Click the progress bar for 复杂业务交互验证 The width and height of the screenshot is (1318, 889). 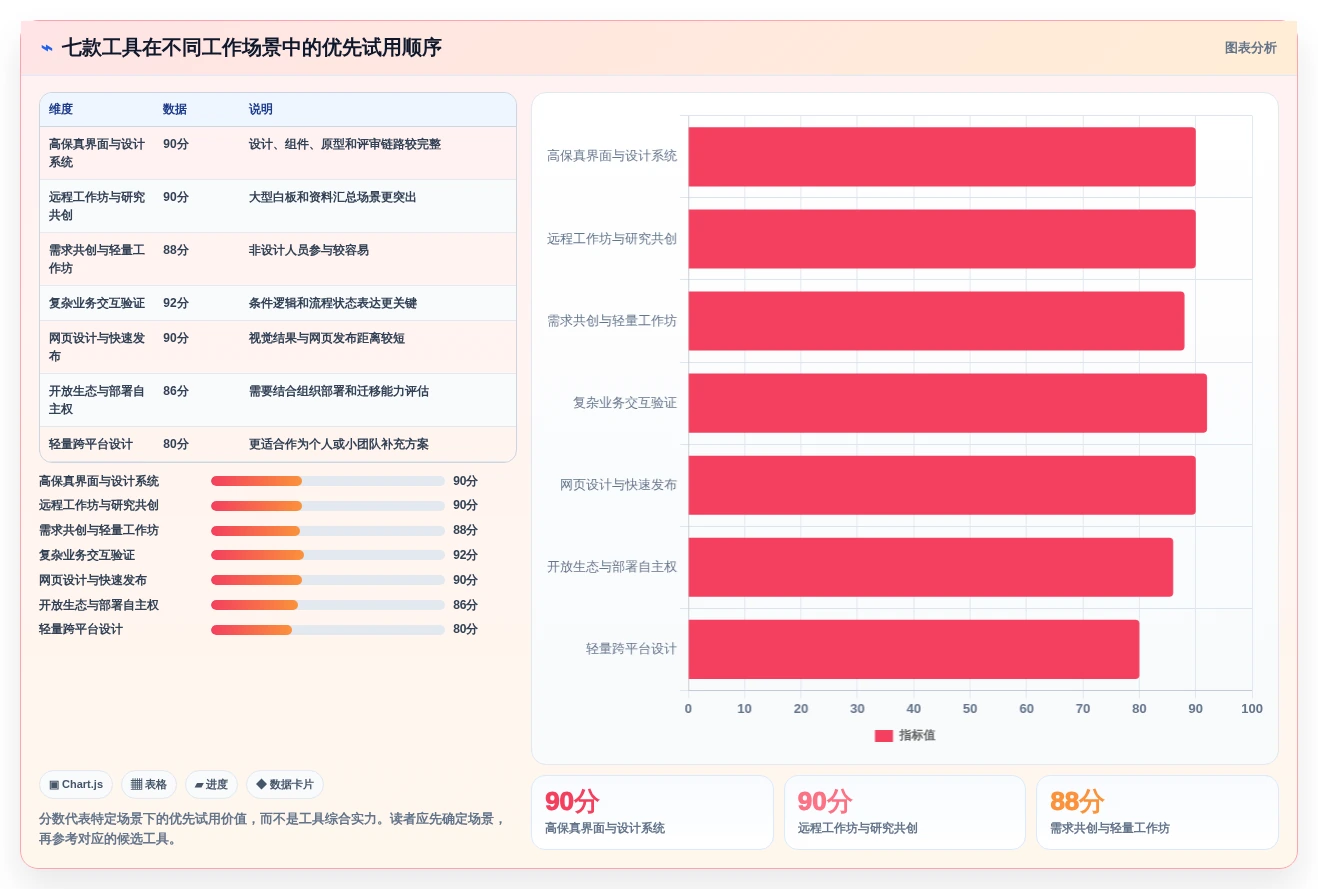pyautogui.click(x=328, y=555)
